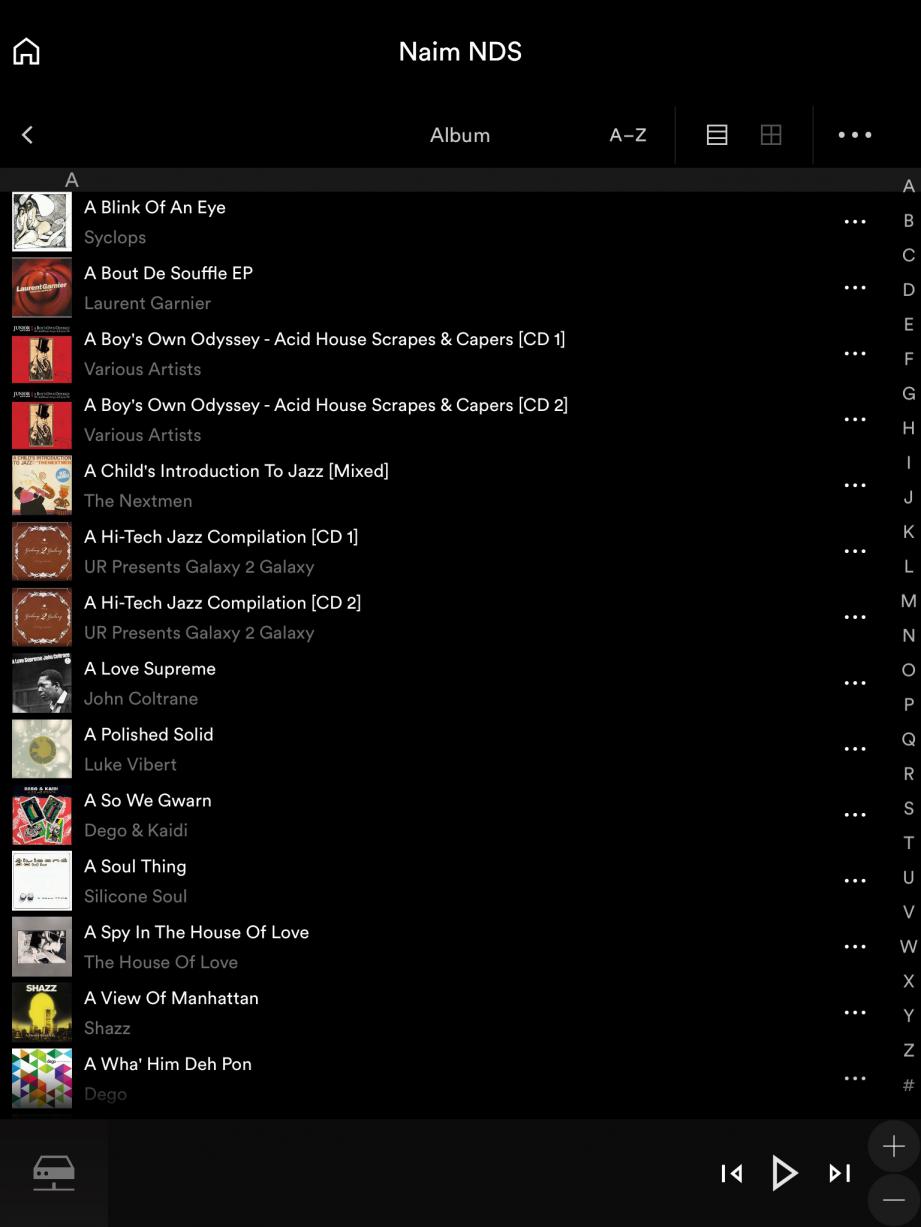Start playback with the play button
Image resolution: width=921 pixels, height=1227 pixels.
pyautogui.click(x=785, y=1173)
